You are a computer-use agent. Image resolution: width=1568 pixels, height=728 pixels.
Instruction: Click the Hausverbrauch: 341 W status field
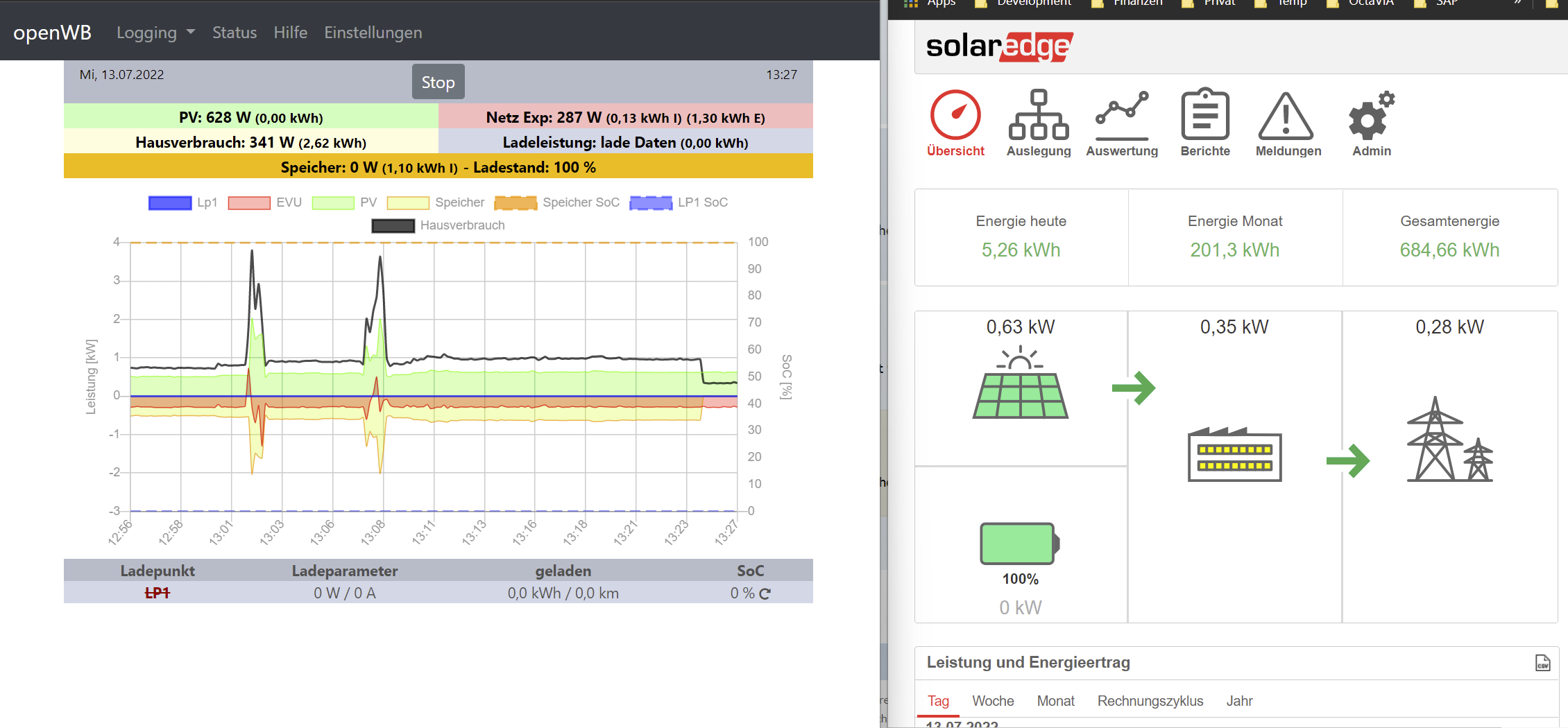pos(251,142)
